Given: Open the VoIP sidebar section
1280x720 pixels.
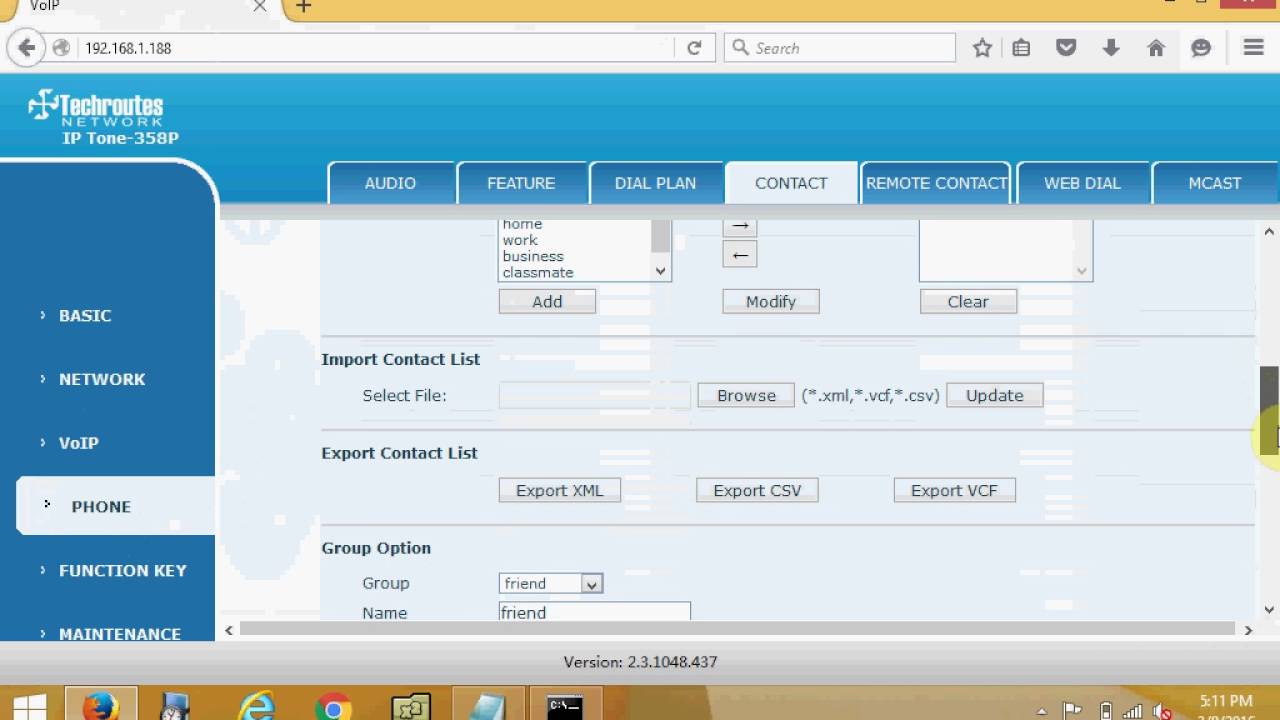Looking at the screenshot, I should [78, 443].
